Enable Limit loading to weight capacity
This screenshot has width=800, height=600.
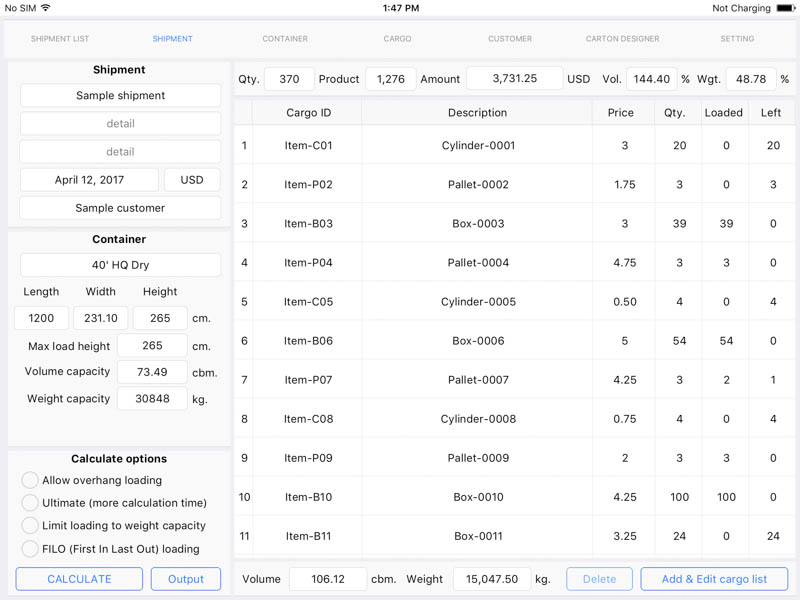[30, 526]
